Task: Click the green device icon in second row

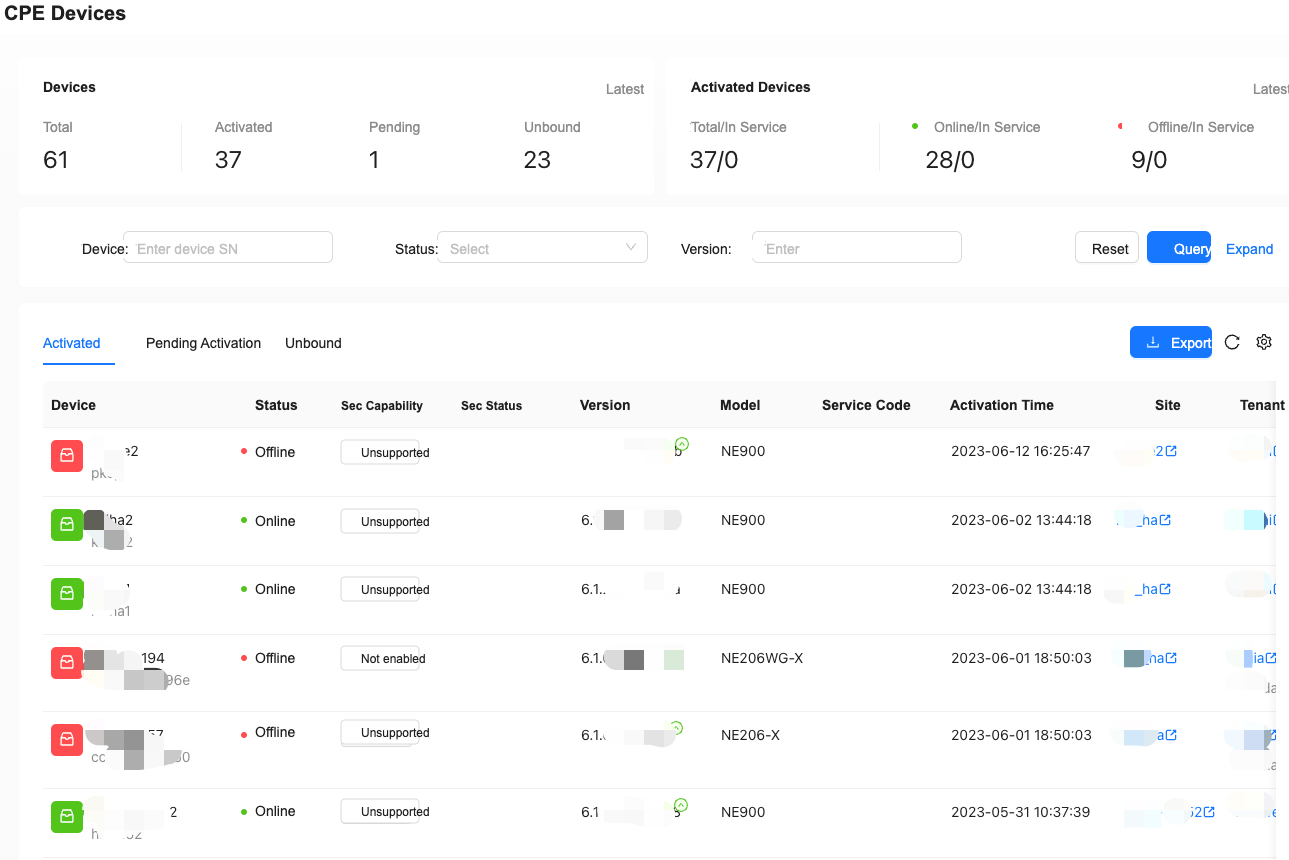Action: coord(67,524)
